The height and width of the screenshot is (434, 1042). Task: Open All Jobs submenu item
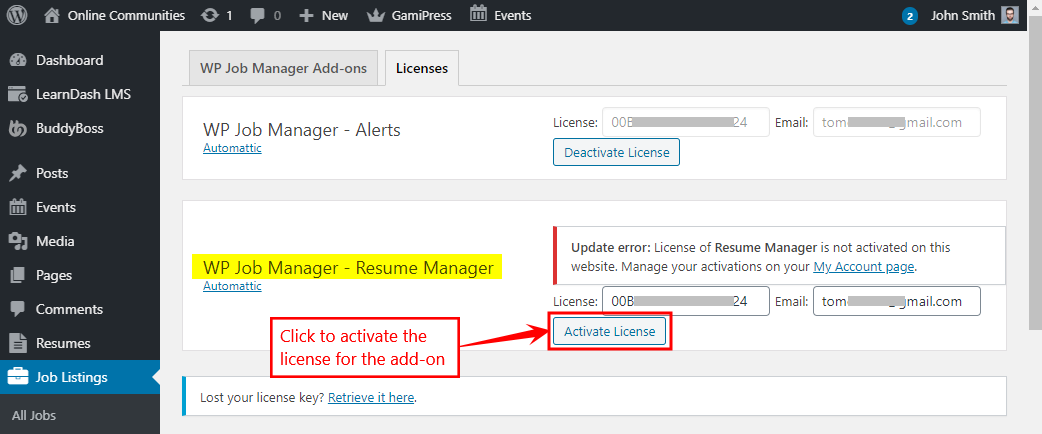(x=34, y=415)
